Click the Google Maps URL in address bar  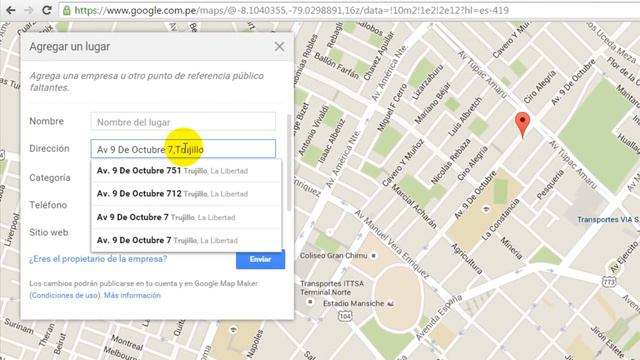pos(291,10)
